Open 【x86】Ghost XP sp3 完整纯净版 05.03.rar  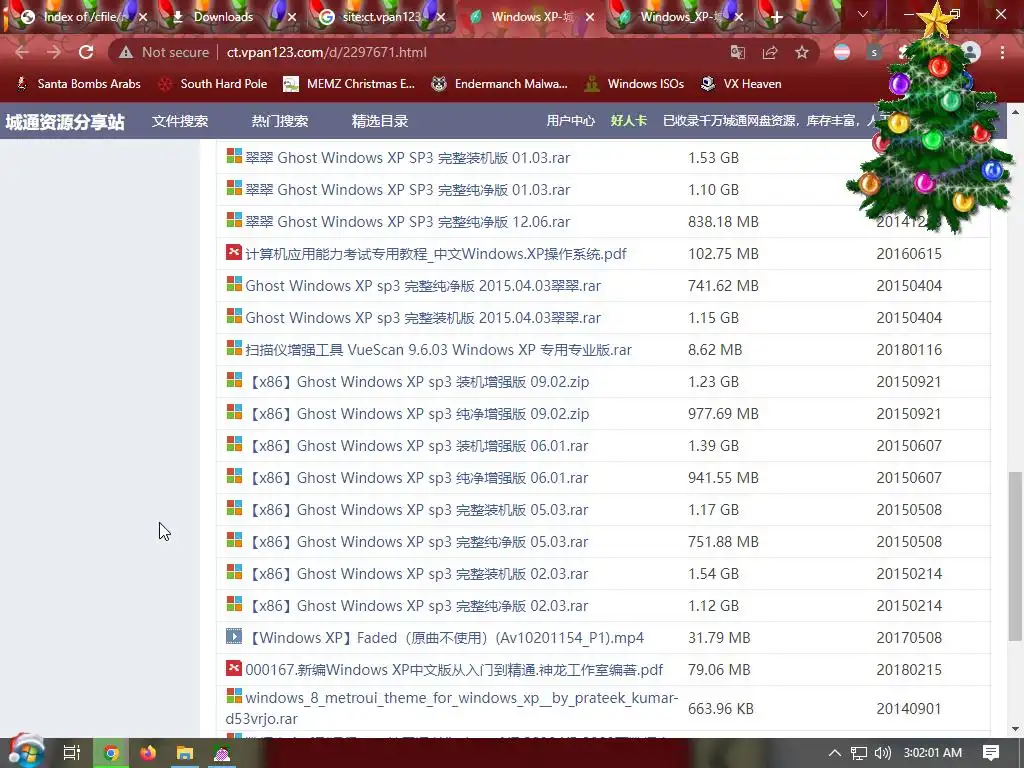pyautogui.click(x=417, y=541)
